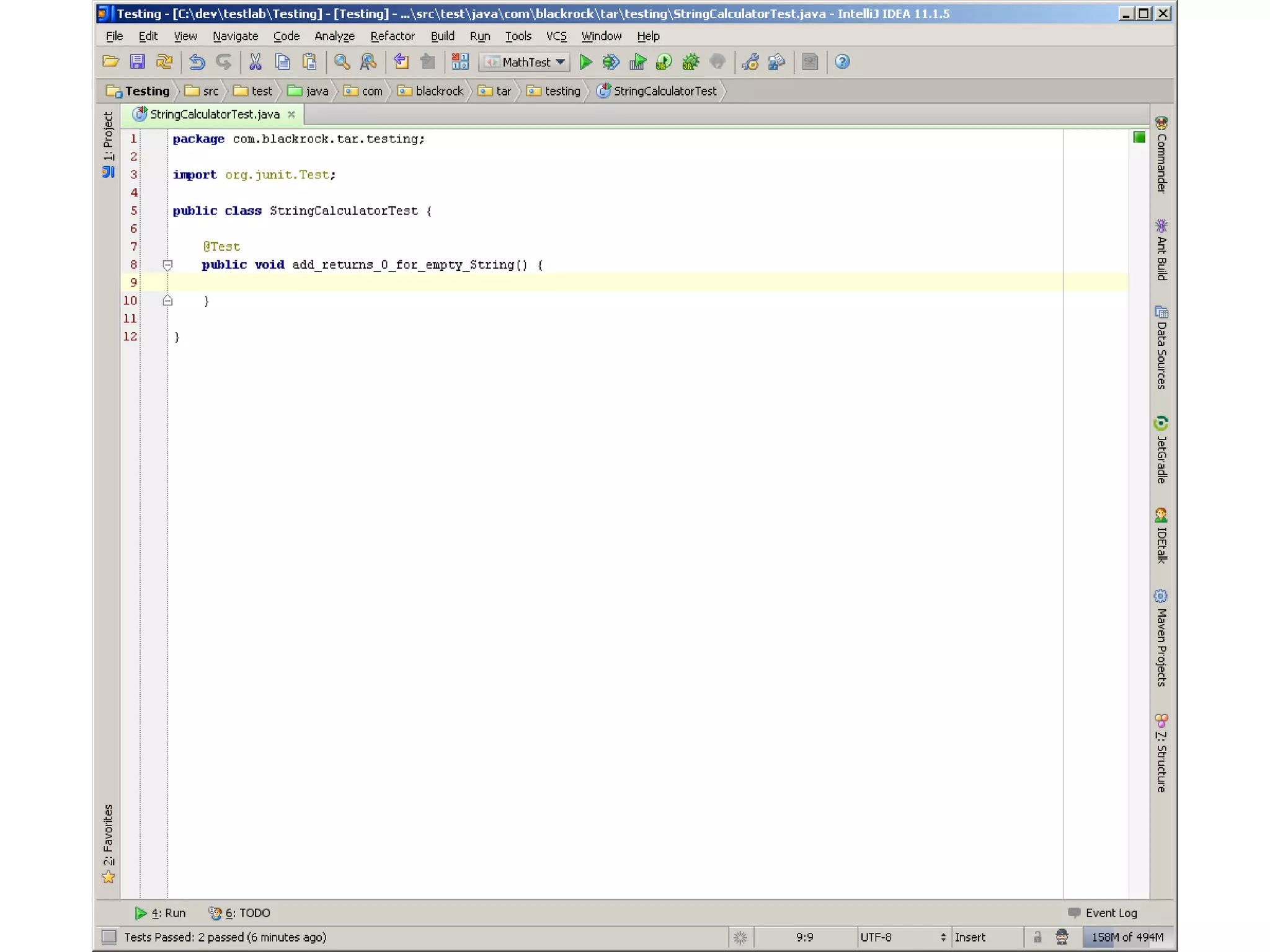The image size is (1270, 952).
Task: Click the Synchronize icon
Action: click(x=164, y=62)
